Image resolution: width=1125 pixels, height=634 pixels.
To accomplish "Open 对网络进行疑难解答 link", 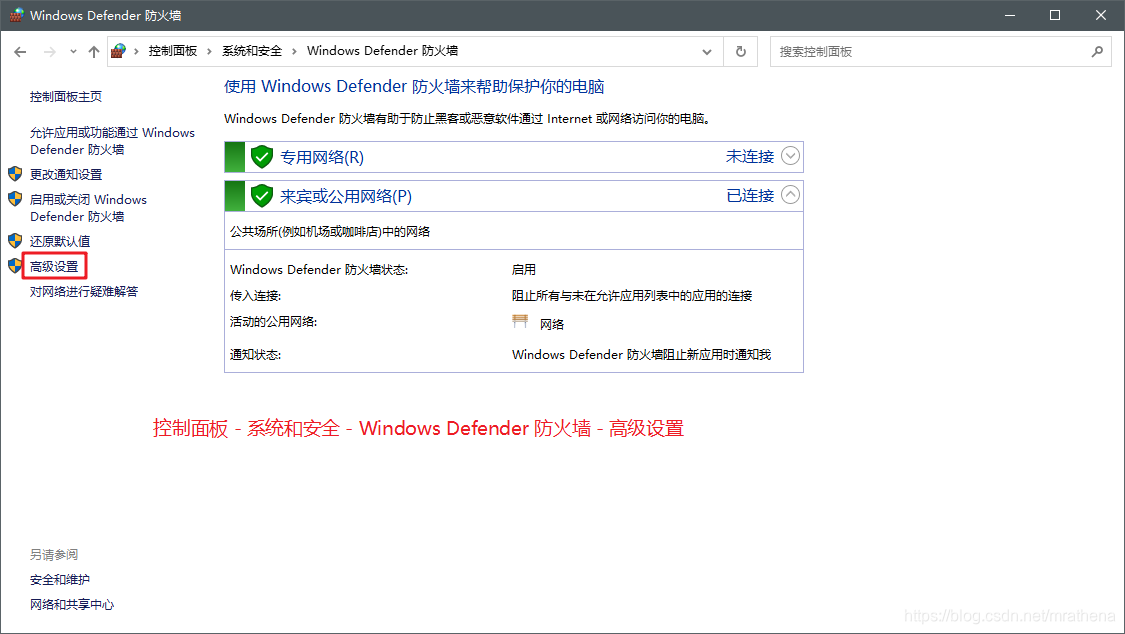I will 84,291.
